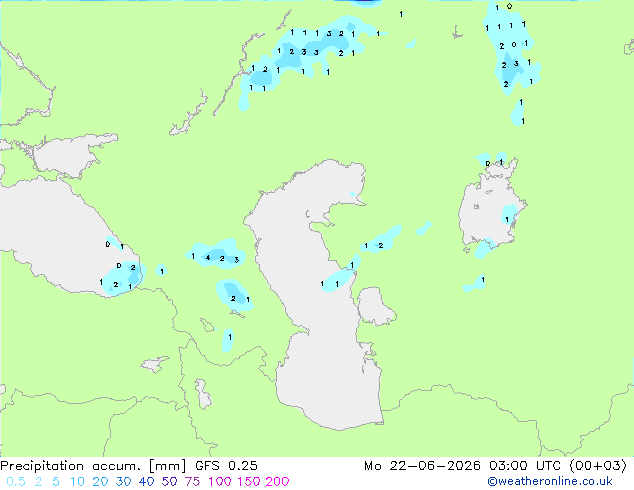Click the 'GFS 0.25' model label
This screenshot has width=634, height=490.
point(226,466)
